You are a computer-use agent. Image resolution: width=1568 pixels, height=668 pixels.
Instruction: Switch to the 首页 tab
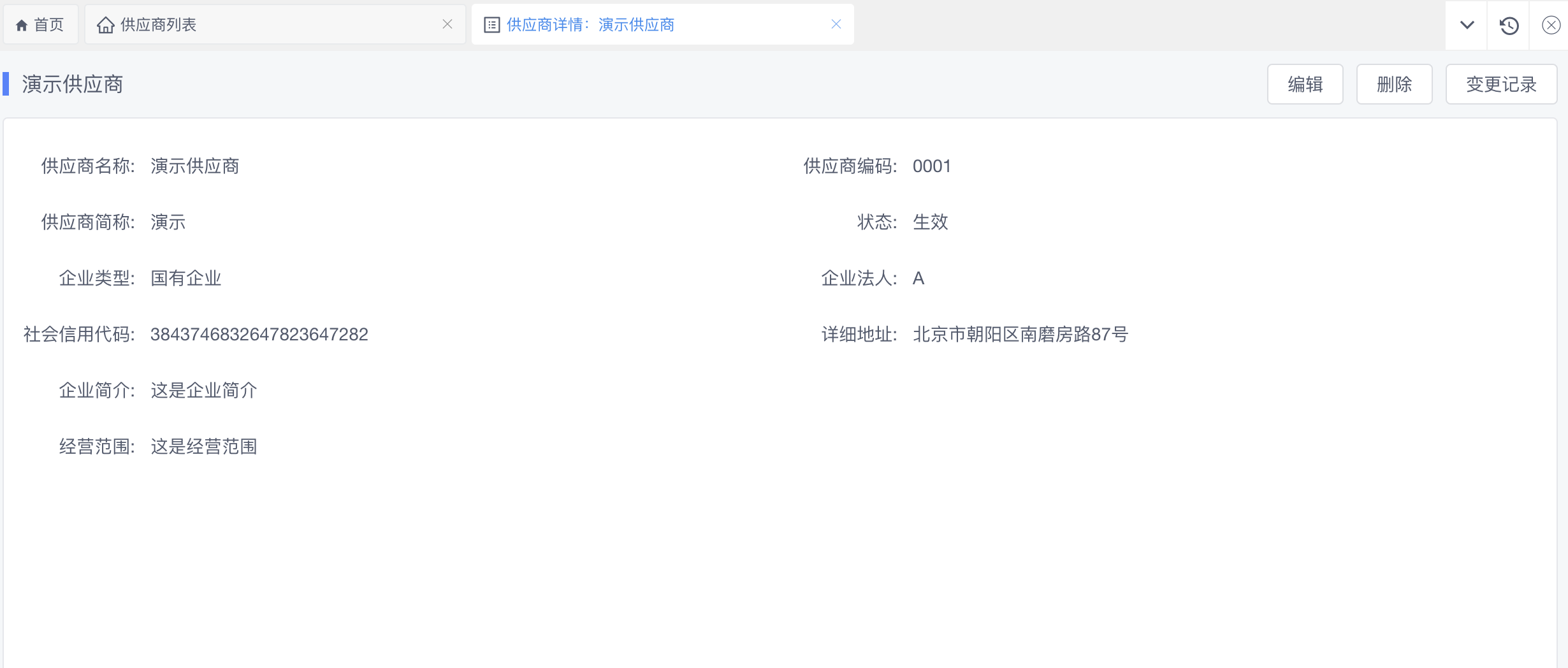[48, 25]
